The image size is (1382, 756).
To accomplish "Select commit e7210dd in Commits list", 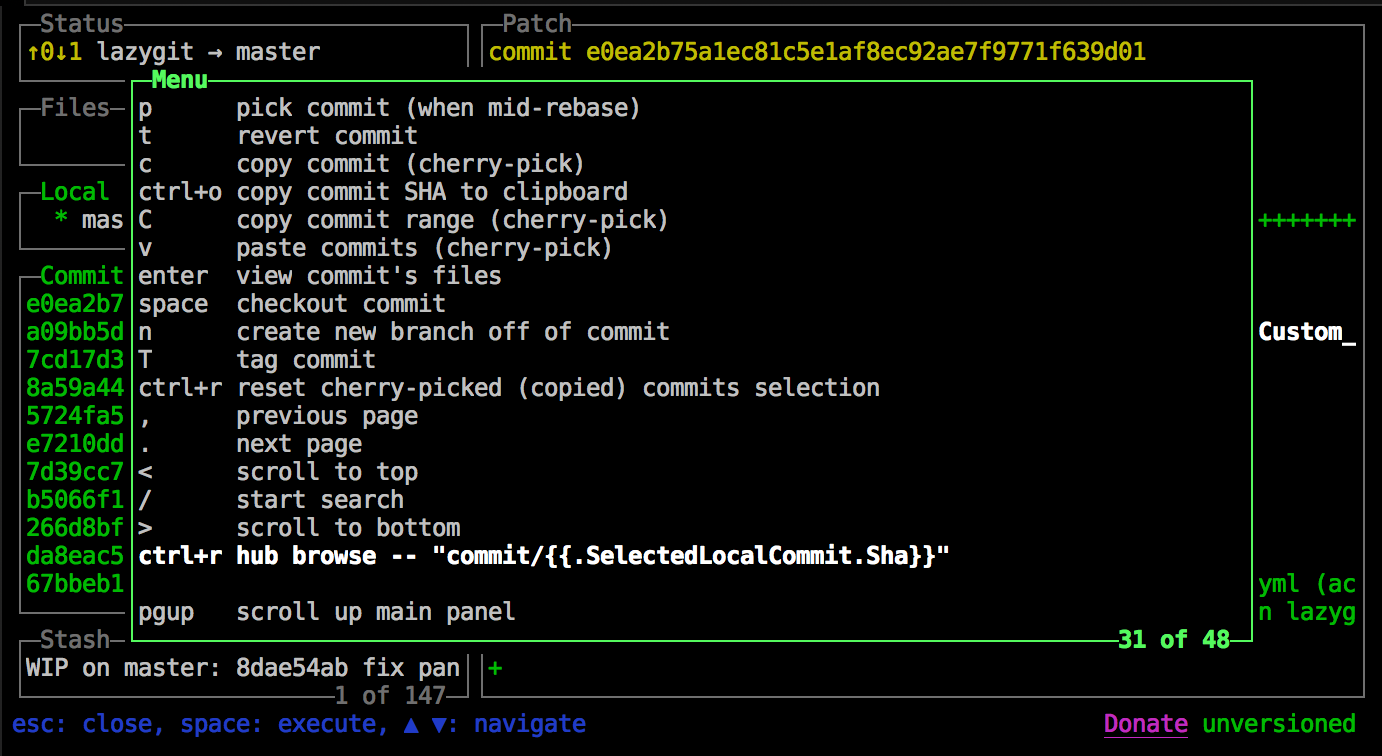I will pos(76,443).
